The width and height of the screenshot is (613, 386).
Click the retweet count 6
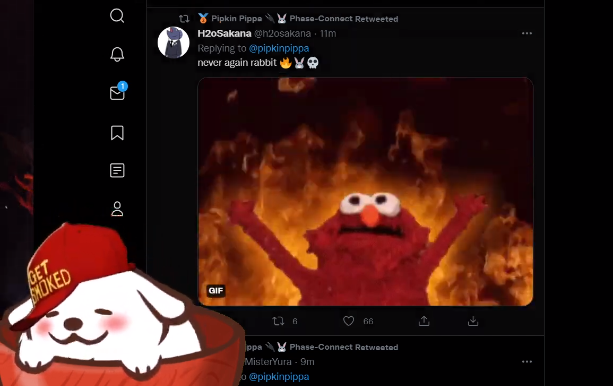pyautogui.click(x=295, y=321)
